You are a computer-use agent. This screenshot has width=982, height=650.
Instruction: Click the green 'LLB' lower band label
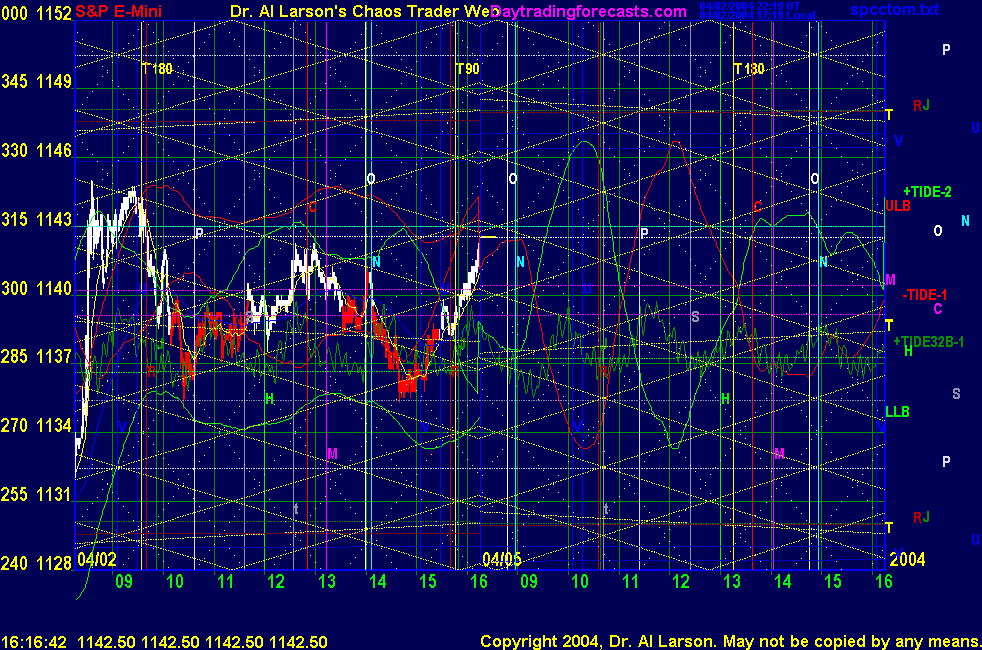click(x=897, y=412)
